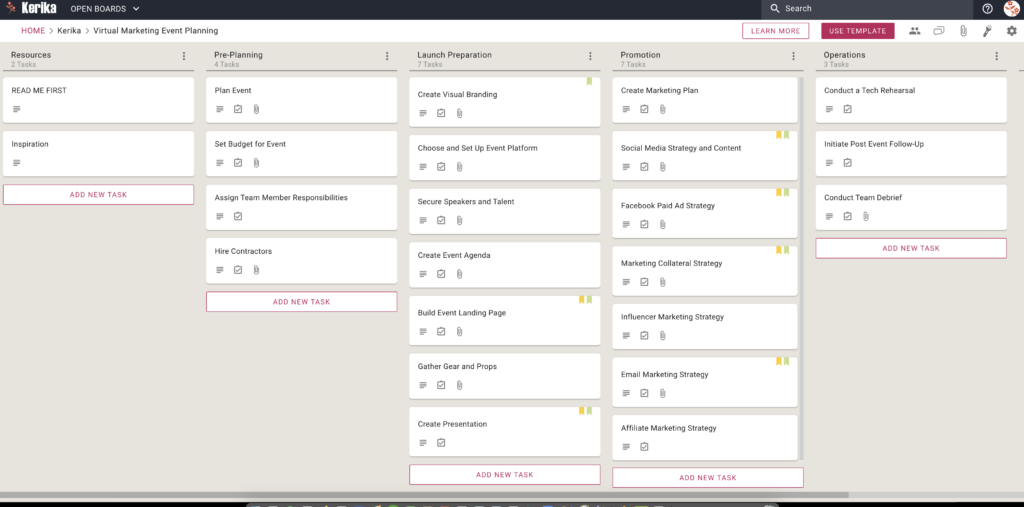Go to HOME breadcrumb link
This screenshot has height=507, width=1024.
click(x=33, y=31)
